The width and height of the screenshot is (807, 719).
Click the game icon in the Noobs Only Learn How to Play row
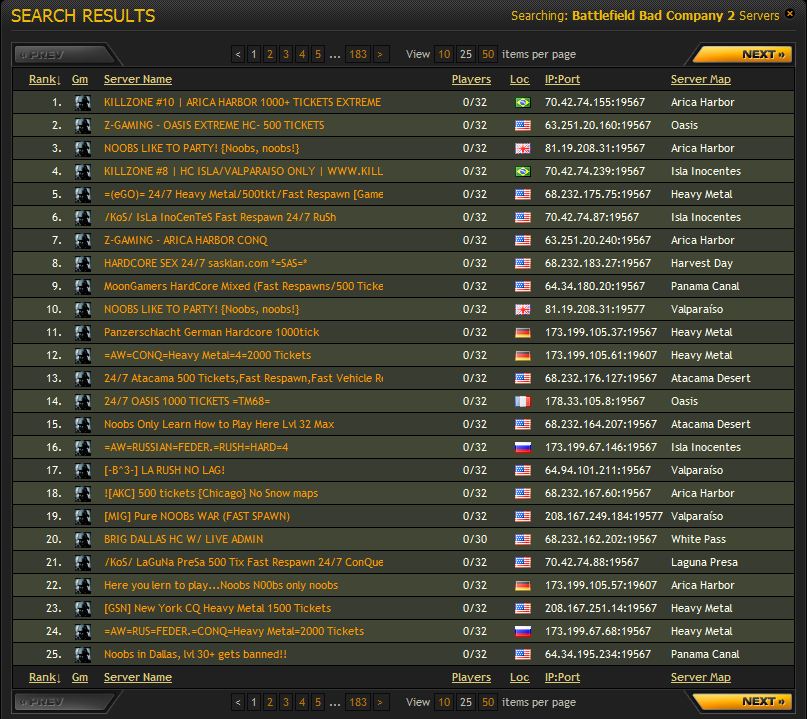[82, 425]
